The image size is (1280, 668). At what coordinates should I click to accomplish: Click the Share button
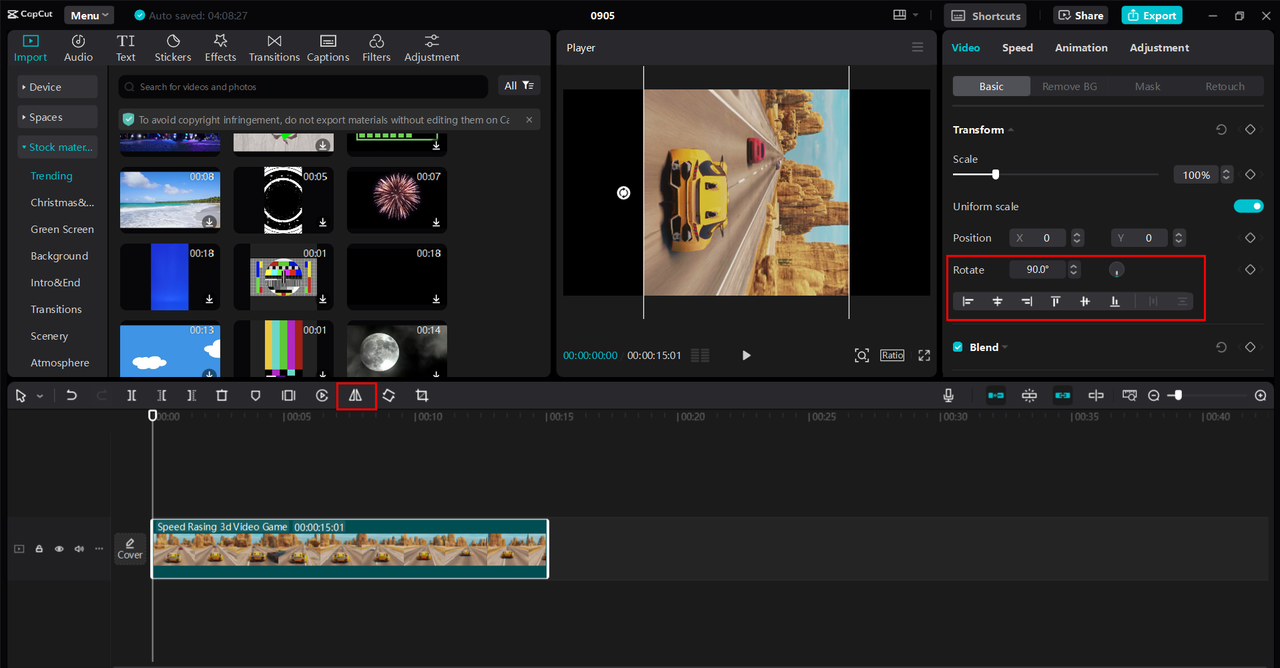coord(1080,15)
